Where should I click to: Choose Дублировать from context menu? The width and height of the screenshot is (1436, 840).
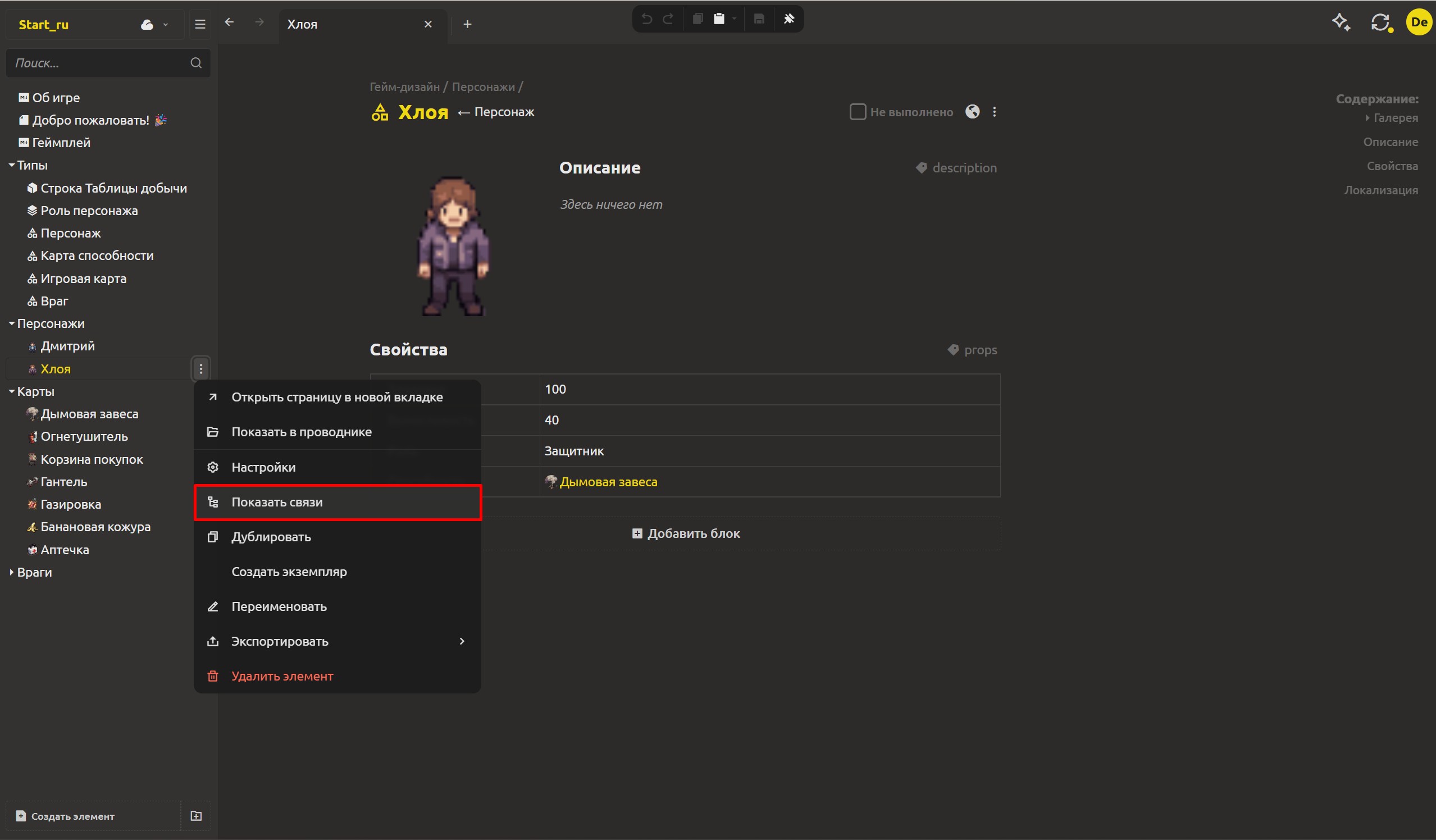pos(338,537)
